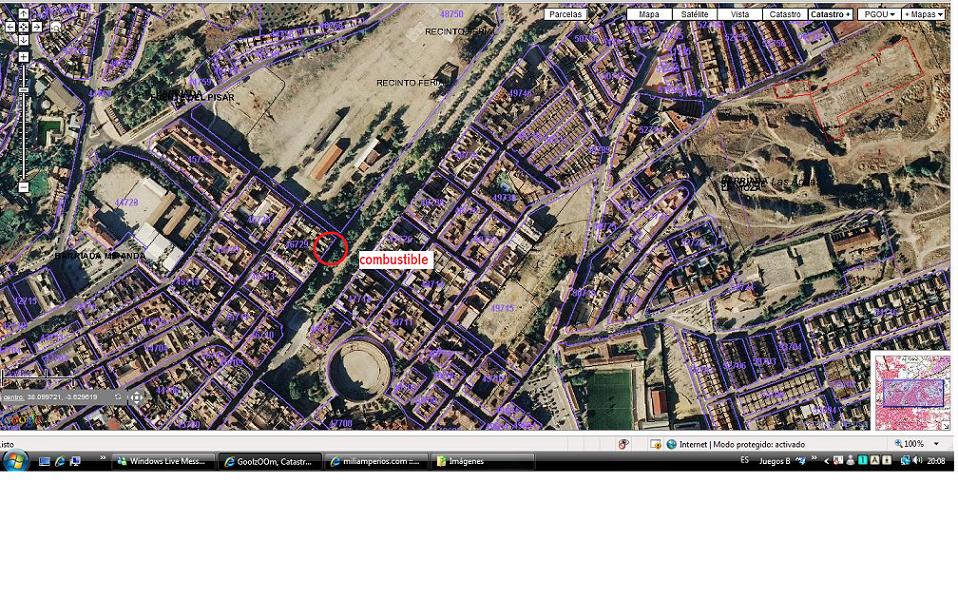Click the center/reset view pan icon

(x=23, y=27)
